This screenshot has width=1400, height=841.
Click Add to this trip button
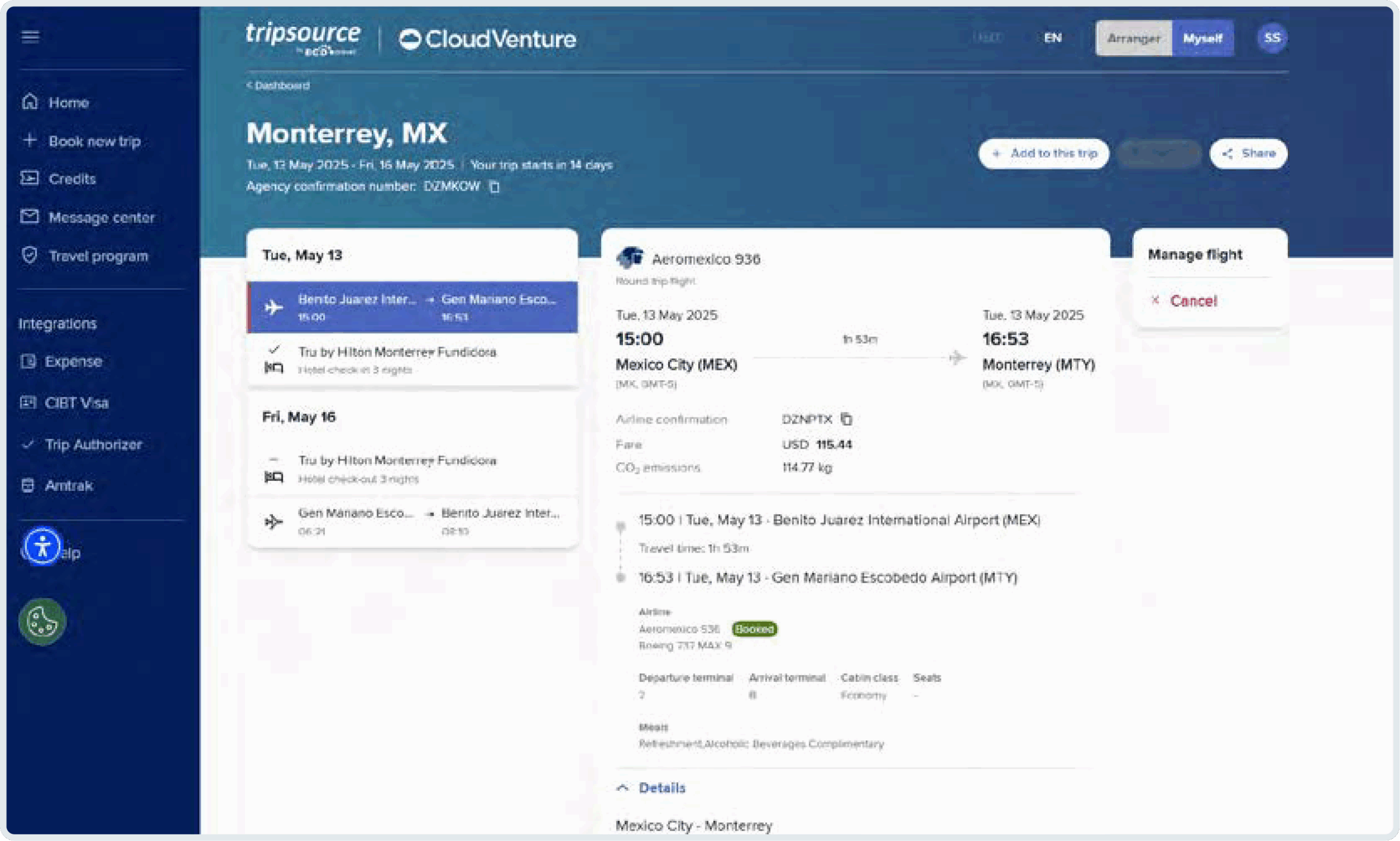[1044, 154]
